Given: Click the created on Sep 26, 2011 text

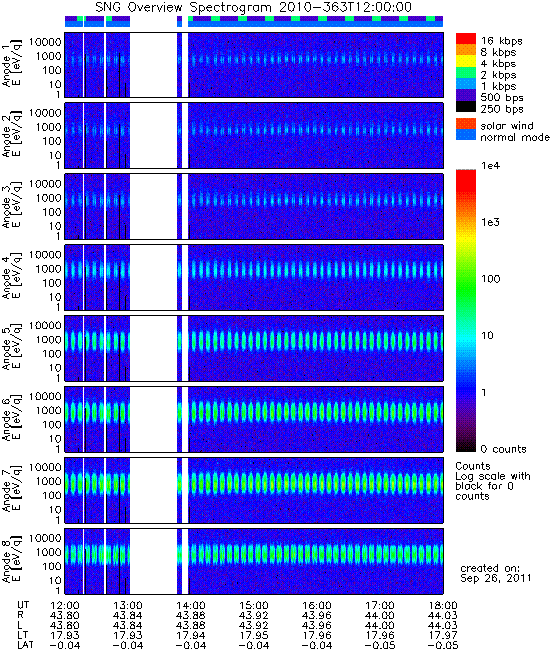Looking at the screenshot, I should [496, 573].
